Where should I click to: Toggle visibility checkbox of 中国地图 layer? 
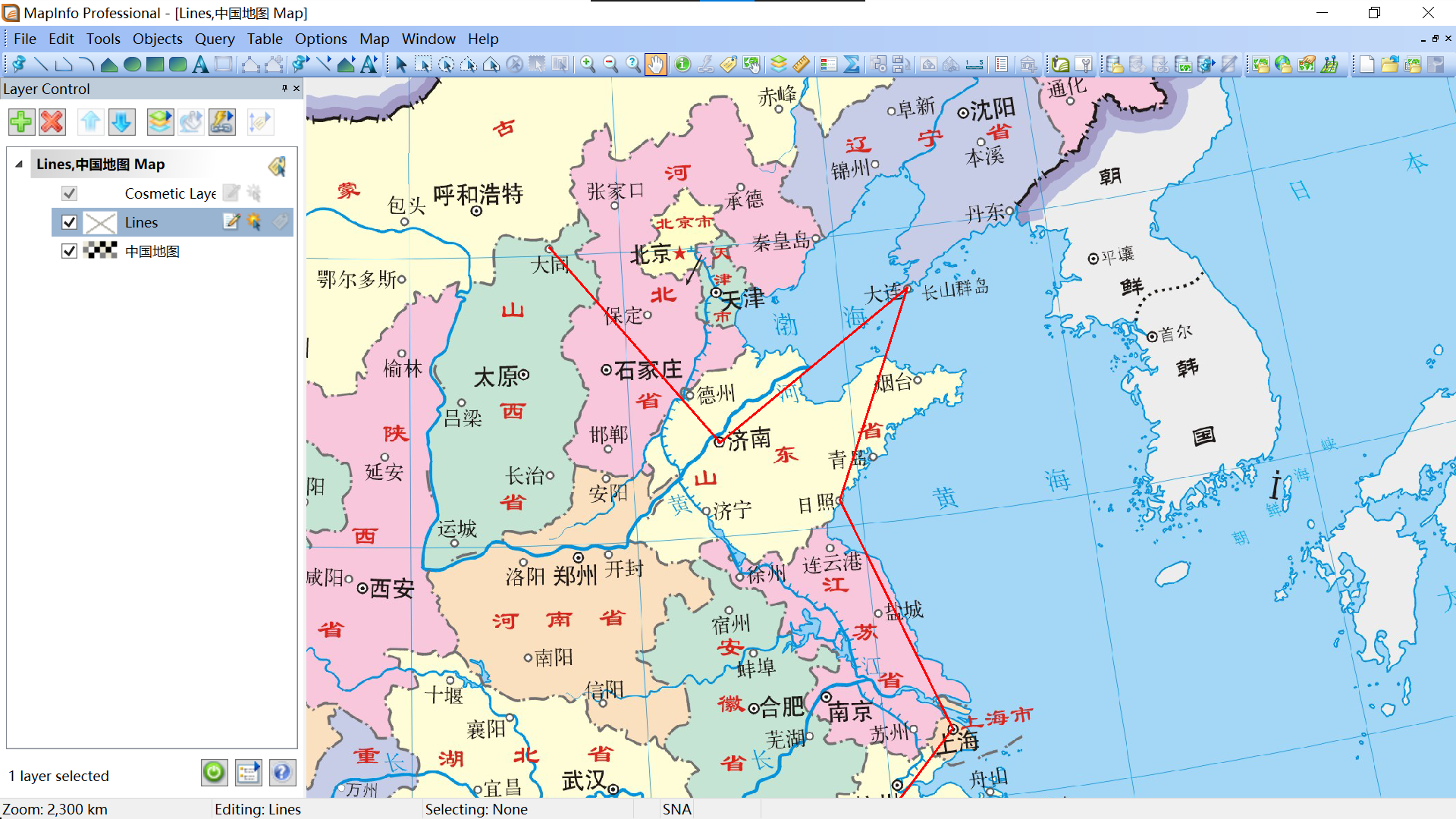(69, 251)
